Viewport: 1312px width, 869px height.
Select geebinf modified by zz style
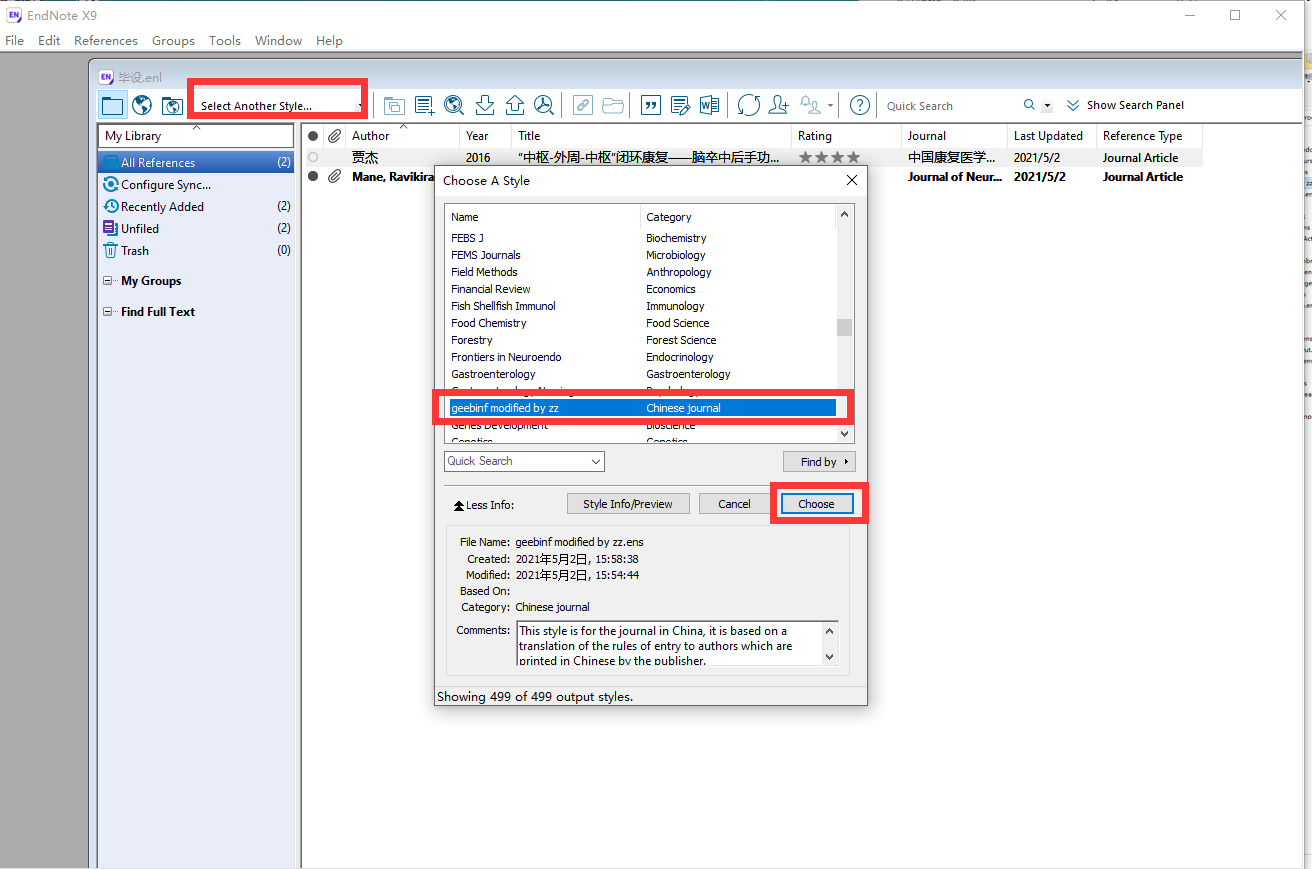(641, 408)
